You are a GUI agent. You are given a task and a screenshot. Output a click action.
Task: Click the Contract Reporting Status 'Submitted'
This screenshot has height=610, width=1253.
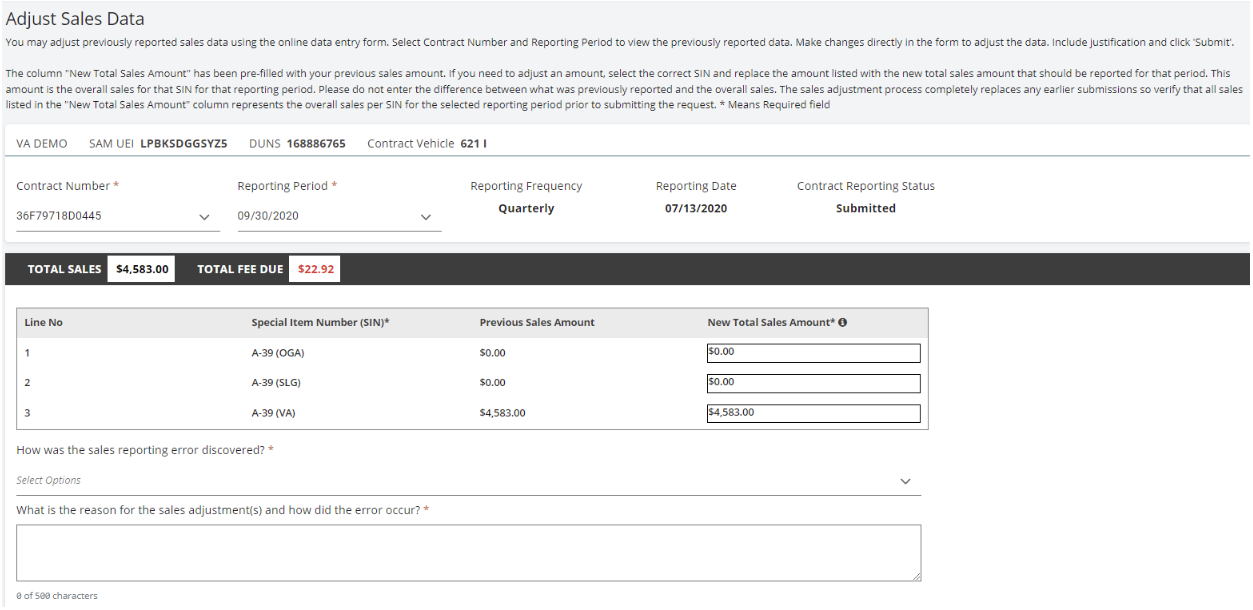(x=866, y=208)
